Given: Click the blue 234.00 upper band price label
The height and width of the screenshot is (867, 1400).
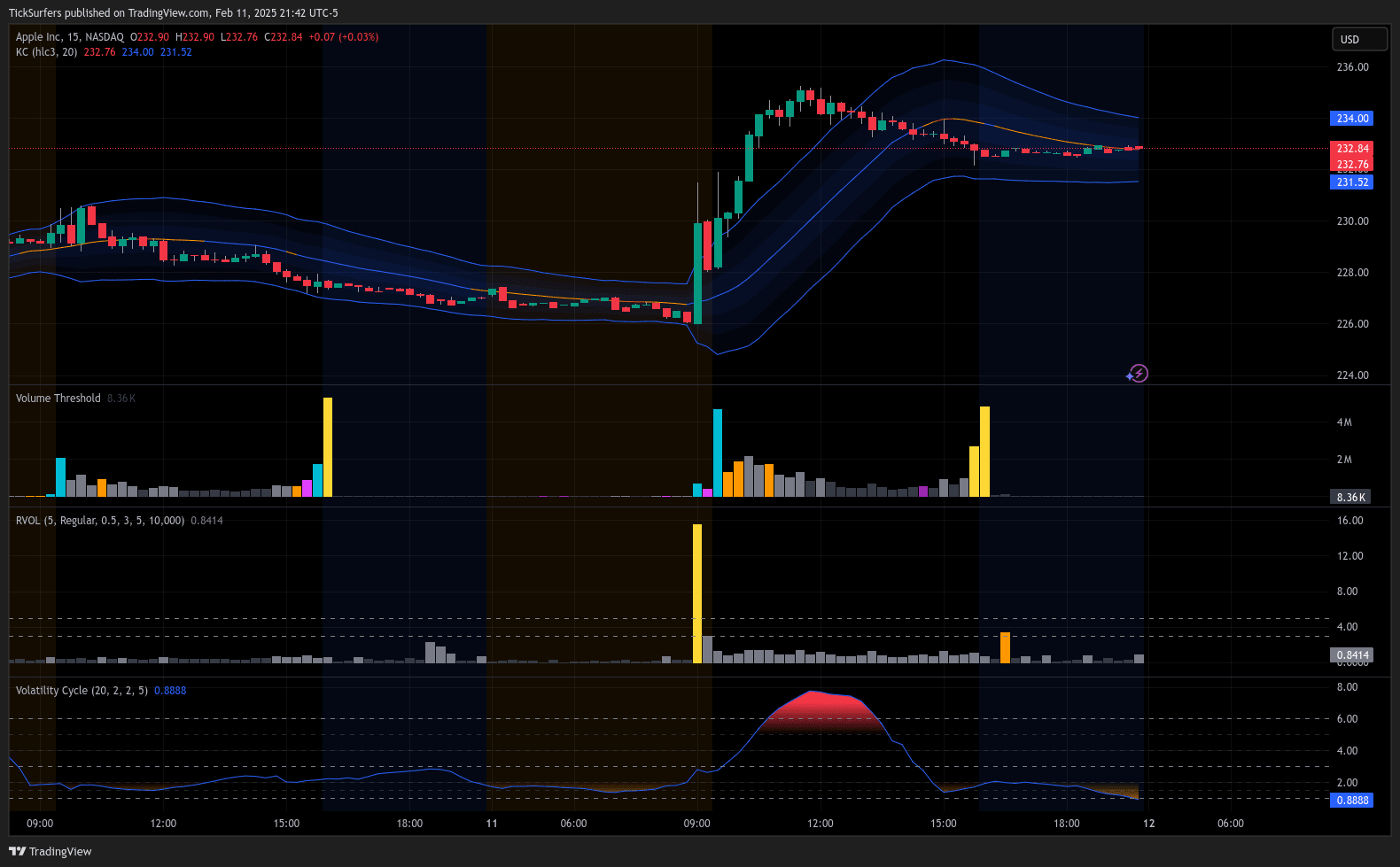Looking at the screenshot, I should click(1352, 119).
